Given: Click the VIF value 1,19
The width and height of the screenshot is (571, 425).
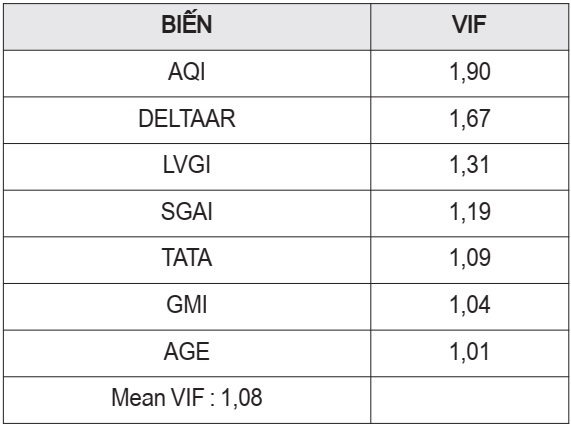Looking at the screenshot, I should click(x=470, y=212).
